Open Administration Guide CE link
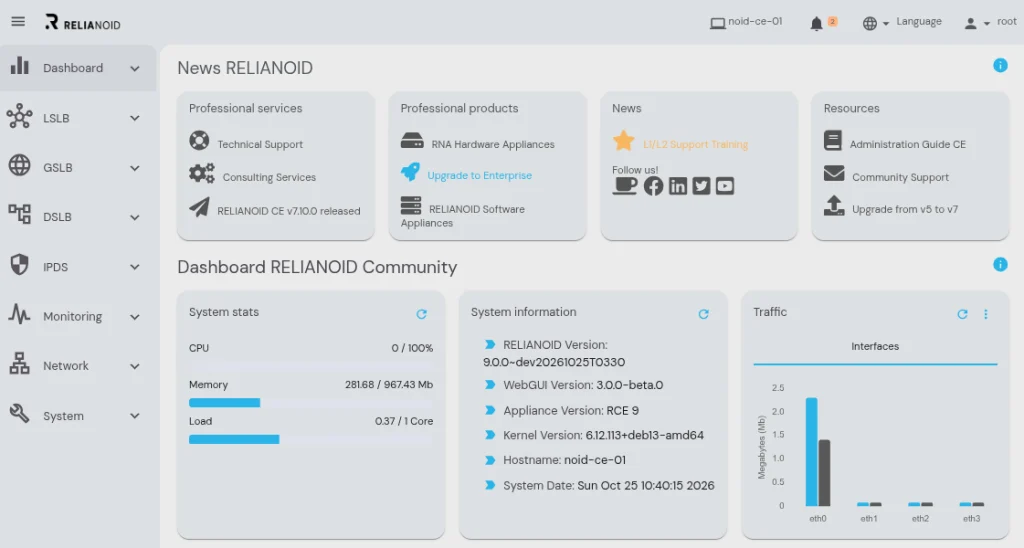 (x=907, y=144)
